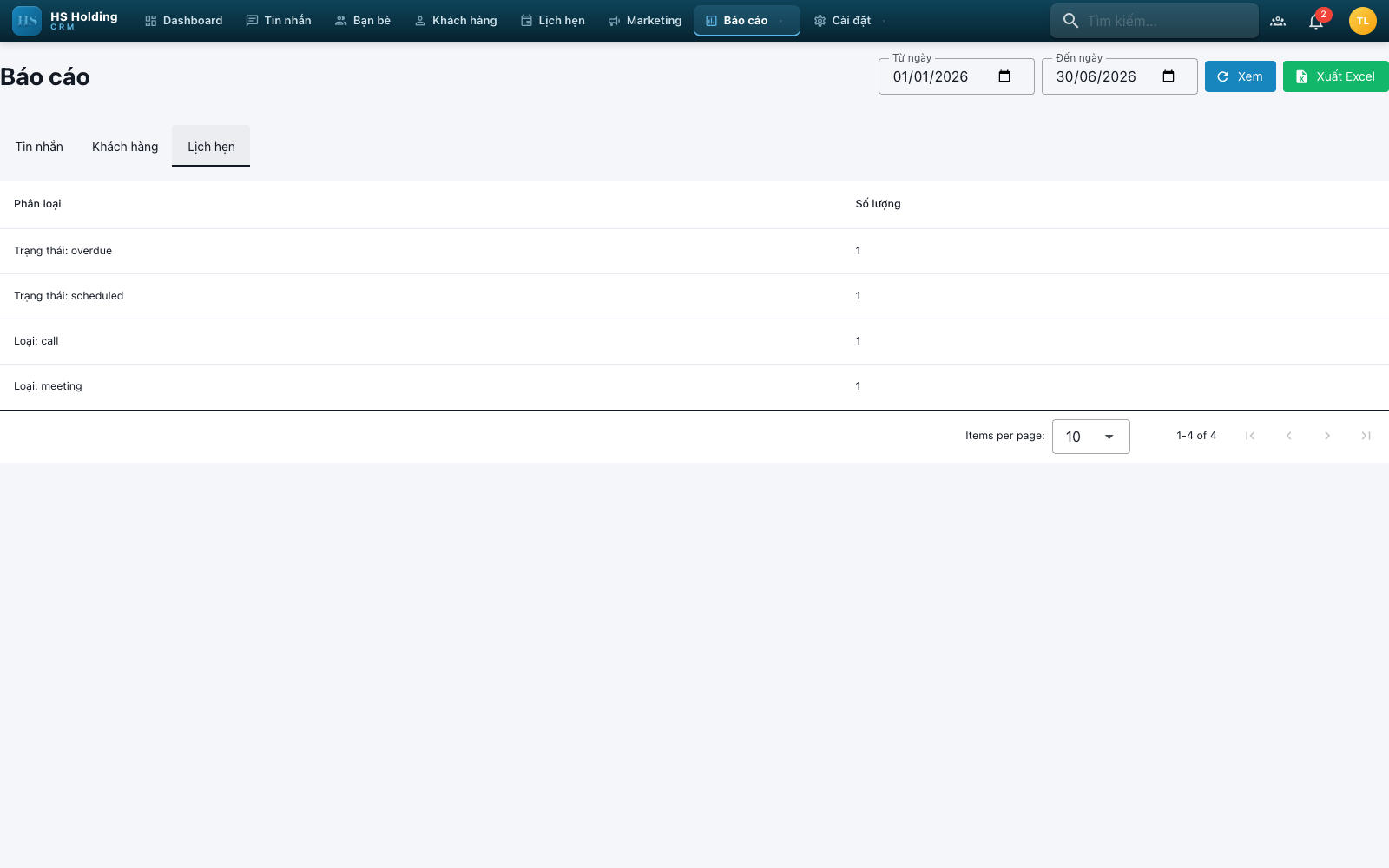This screenshot has width=1389, height=868.
Task: Click the Số lượng column header
Action: 878,204
